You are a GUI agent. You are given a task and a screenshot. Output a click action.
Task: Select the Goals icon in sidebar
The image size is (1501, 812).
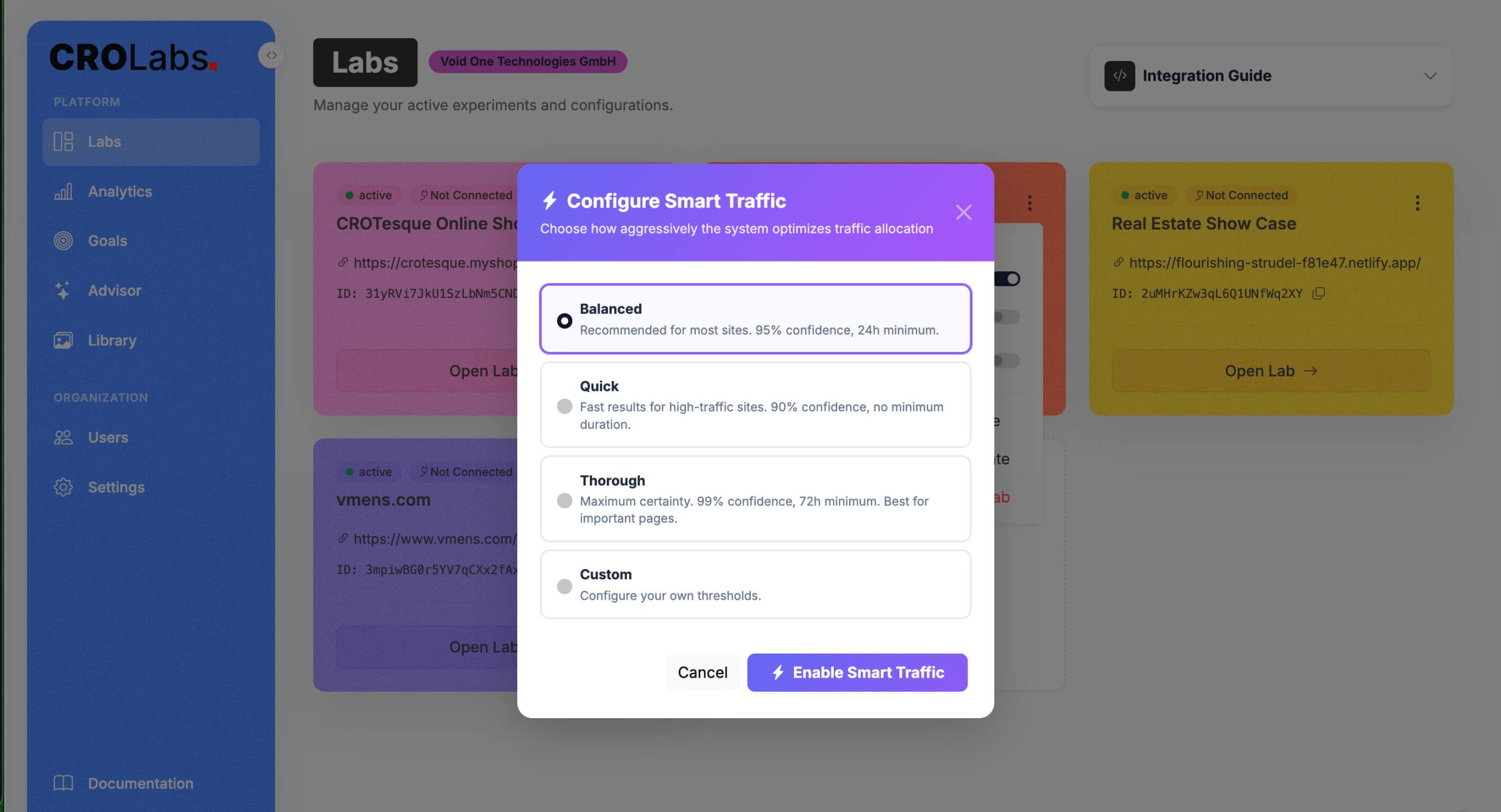tap(107, 240)
